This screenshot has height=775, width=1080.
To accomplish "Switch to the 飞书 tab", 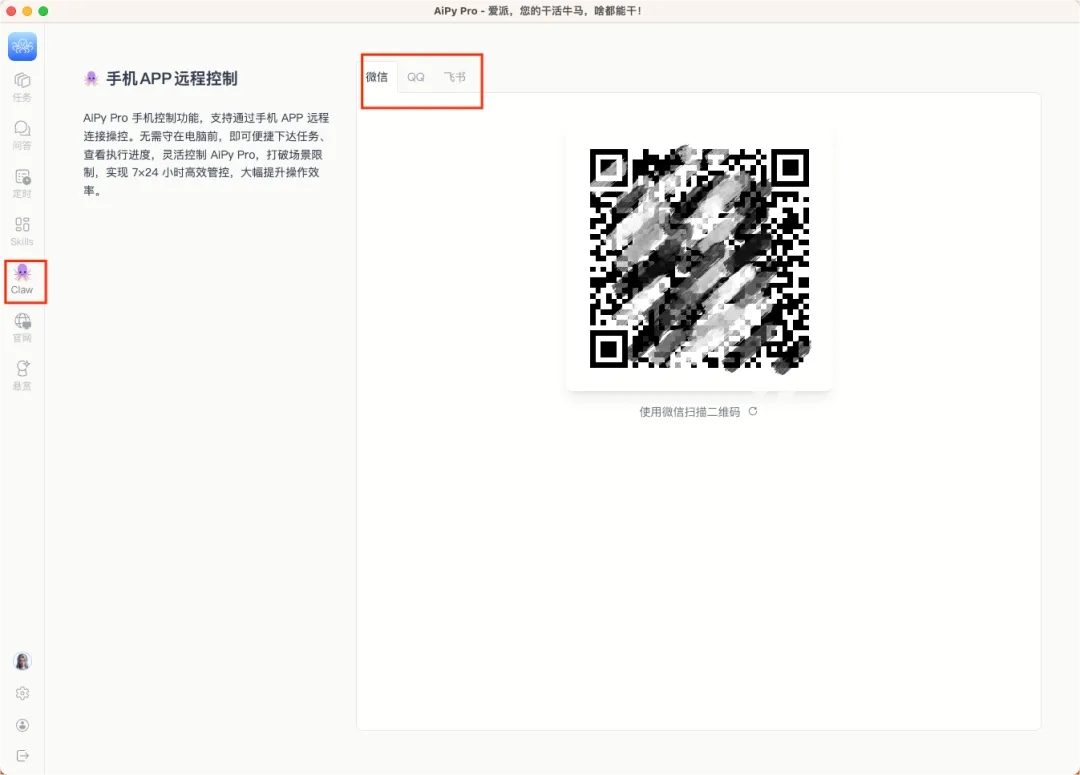I will [x=455, y=77].
